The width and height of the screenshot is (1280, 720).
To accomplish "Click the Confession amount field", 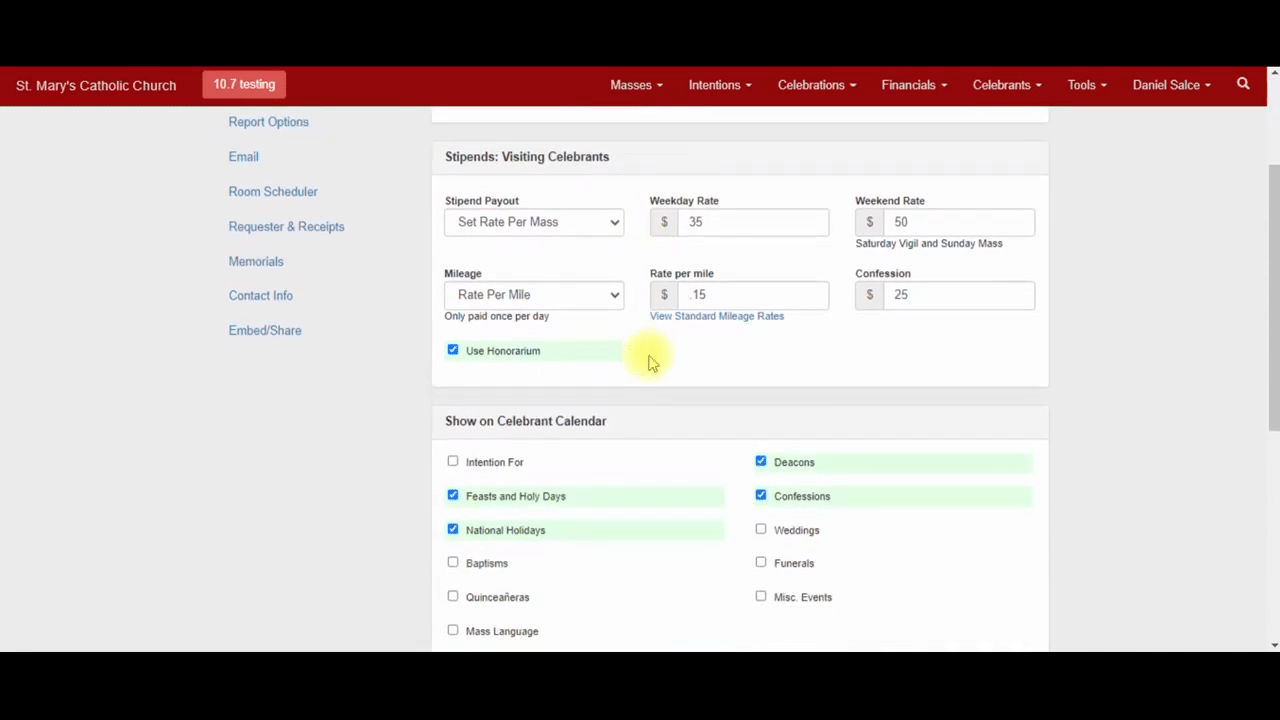I will [959, 295].
